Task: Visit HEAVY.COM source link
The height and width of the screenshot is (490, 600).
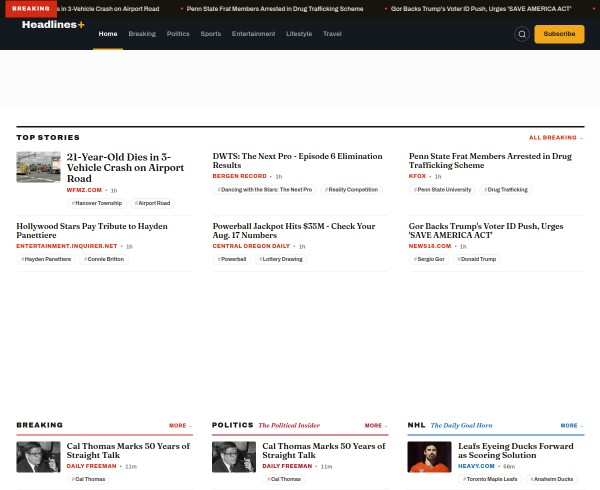Action: tap(476, 466)
